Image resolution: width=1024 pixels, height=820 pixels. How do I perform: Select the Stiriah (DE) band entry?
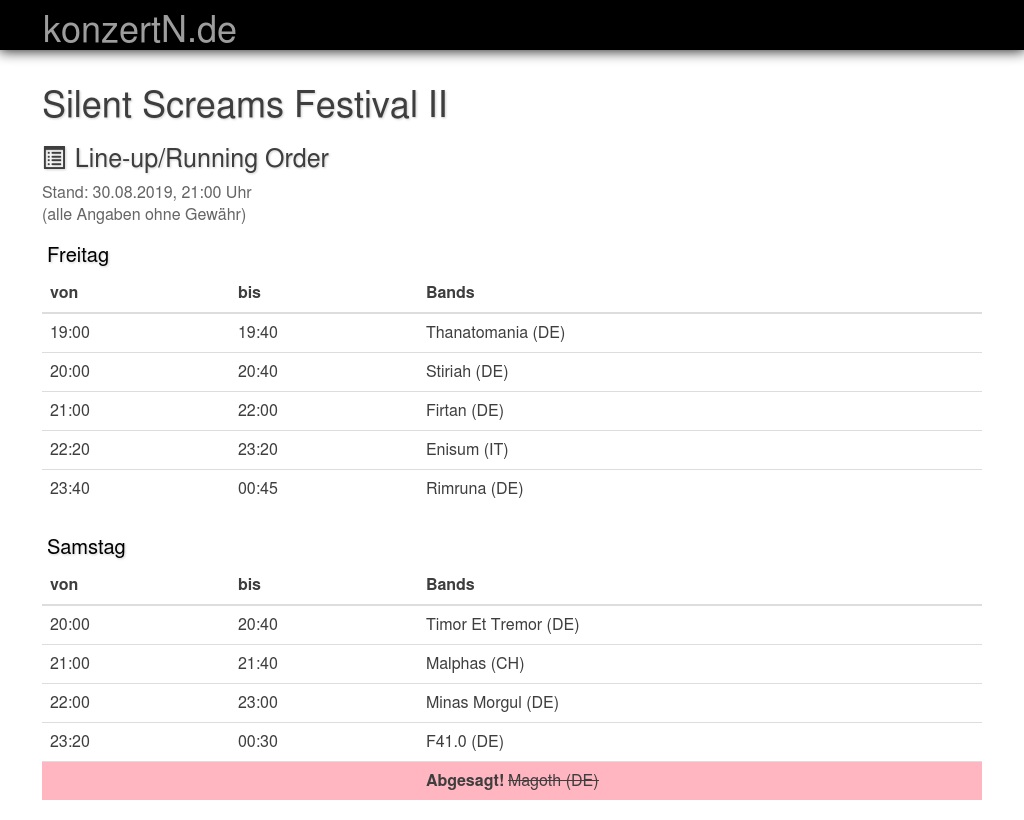(x=466, y=371)
